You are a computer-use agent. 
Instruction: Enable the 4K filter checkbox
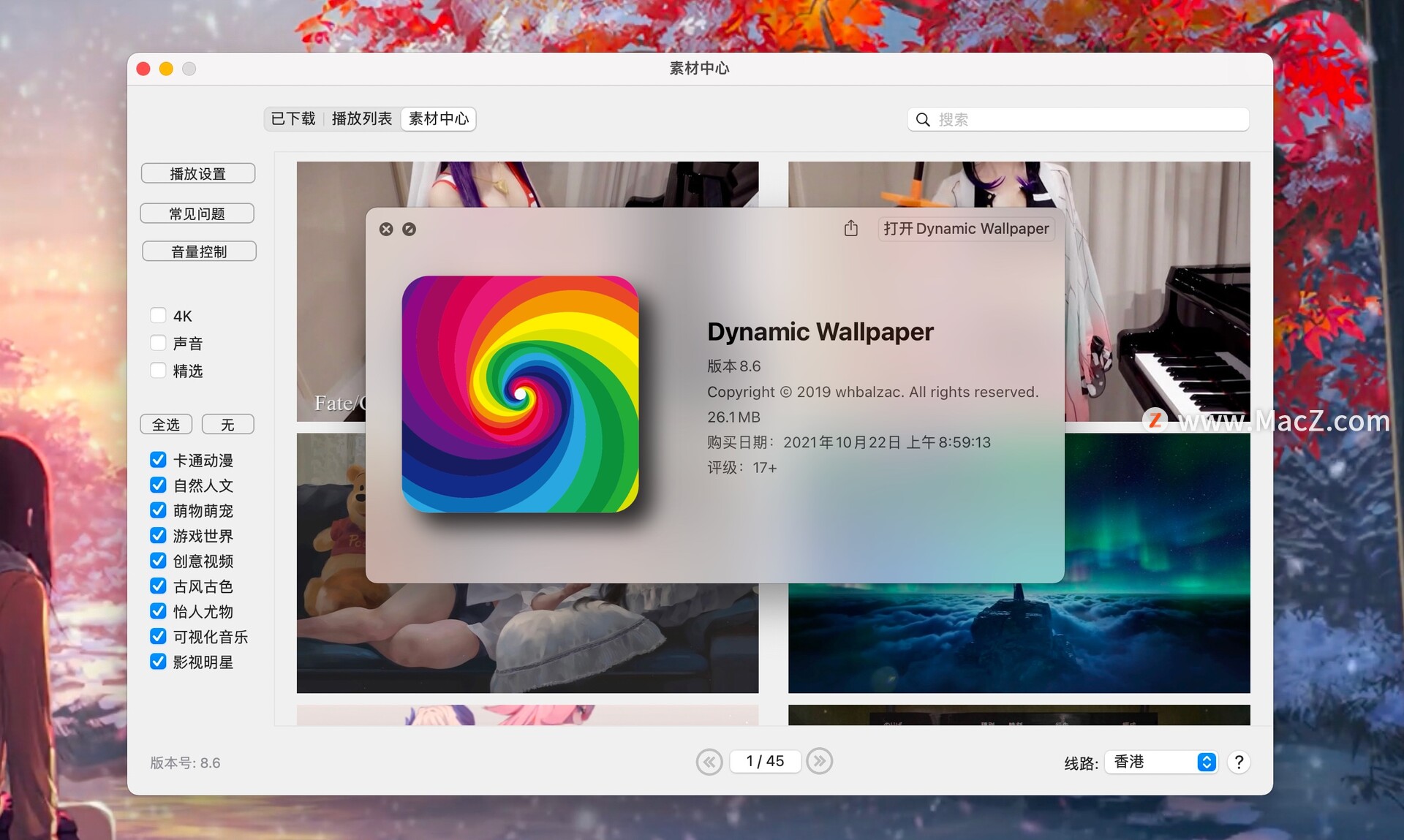coord(158,316)
